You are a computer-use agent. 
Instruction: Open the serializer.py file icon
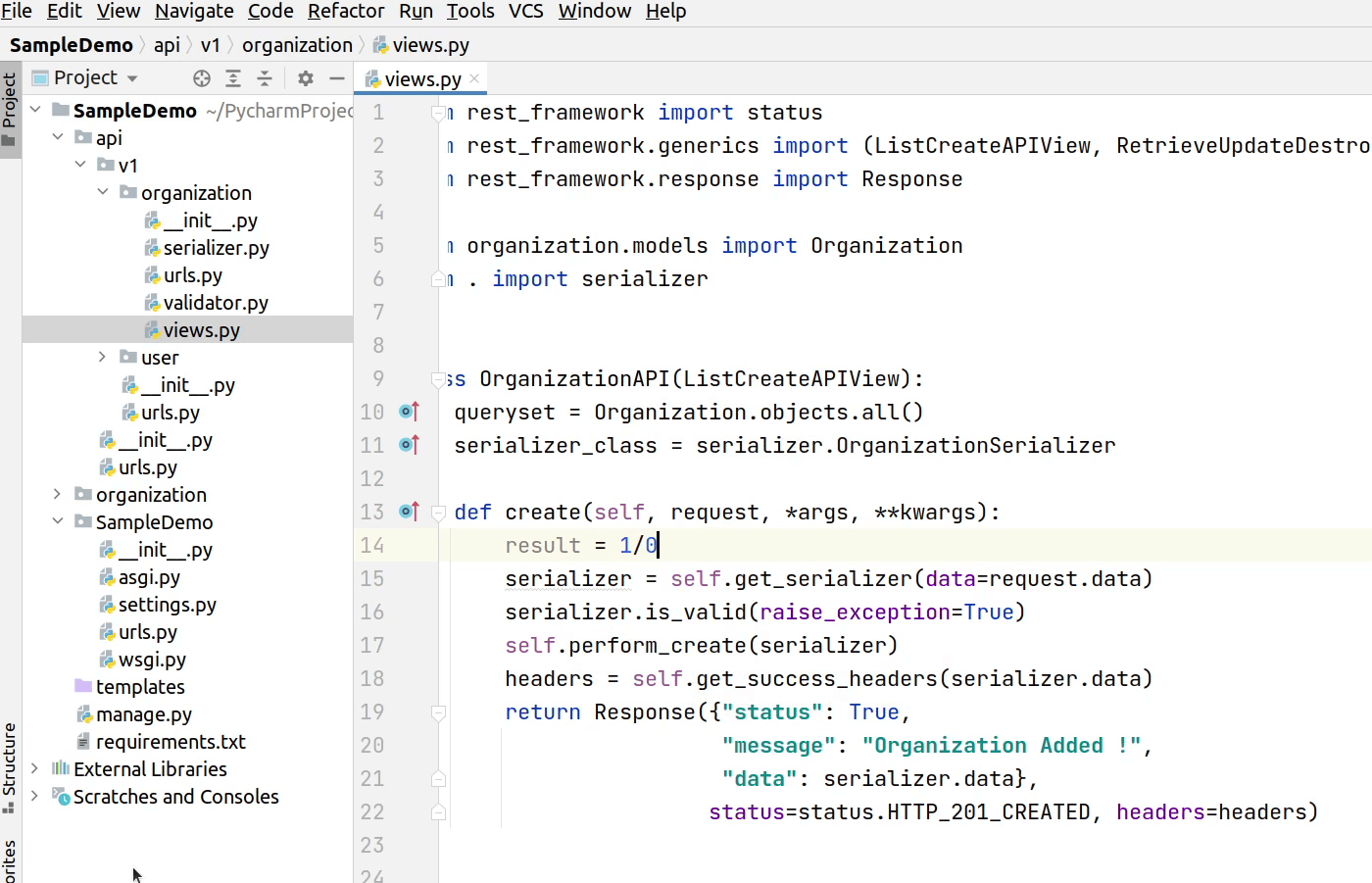tap(154, 248)
